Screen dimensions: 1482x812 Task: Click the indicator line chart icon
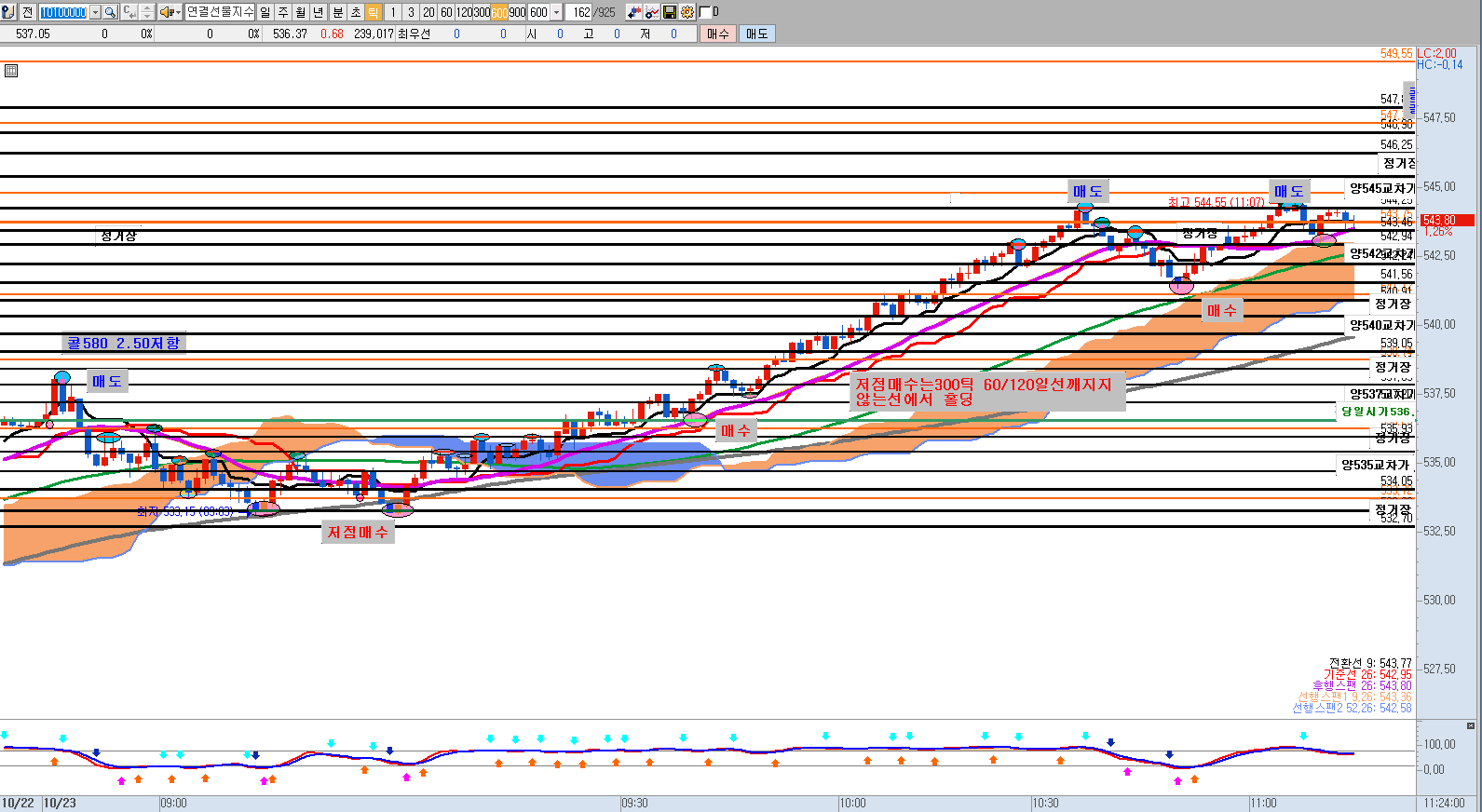point(652,12)
